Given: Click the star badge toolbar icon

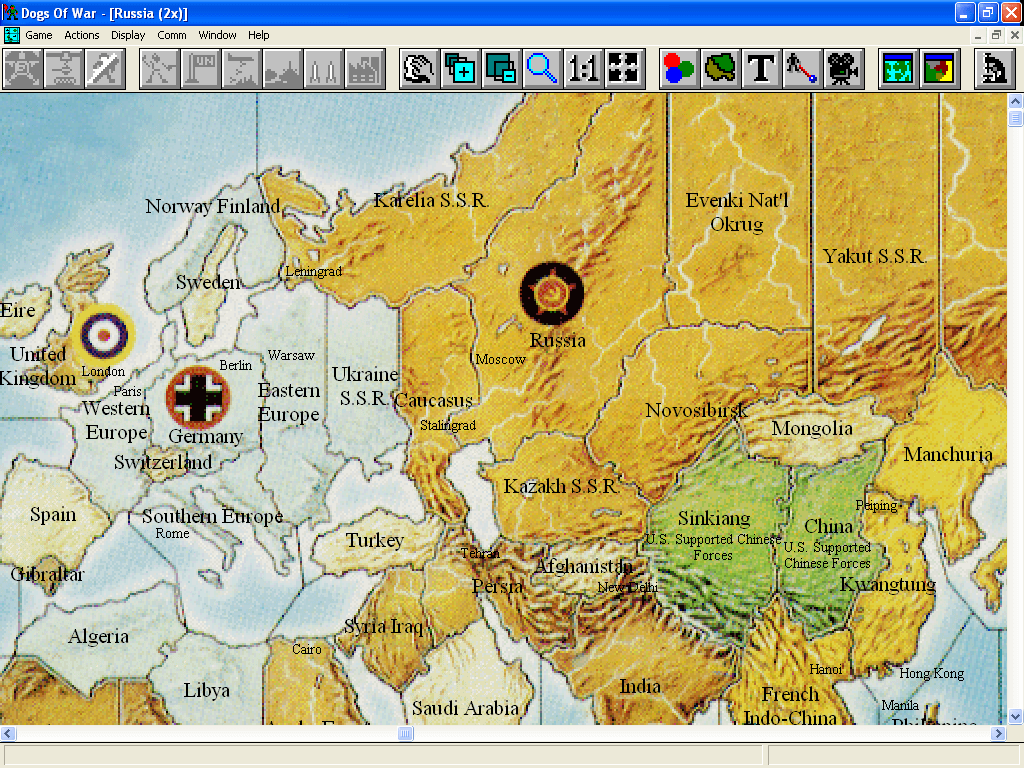Looking at the screenshot, I should pos(23,69).
